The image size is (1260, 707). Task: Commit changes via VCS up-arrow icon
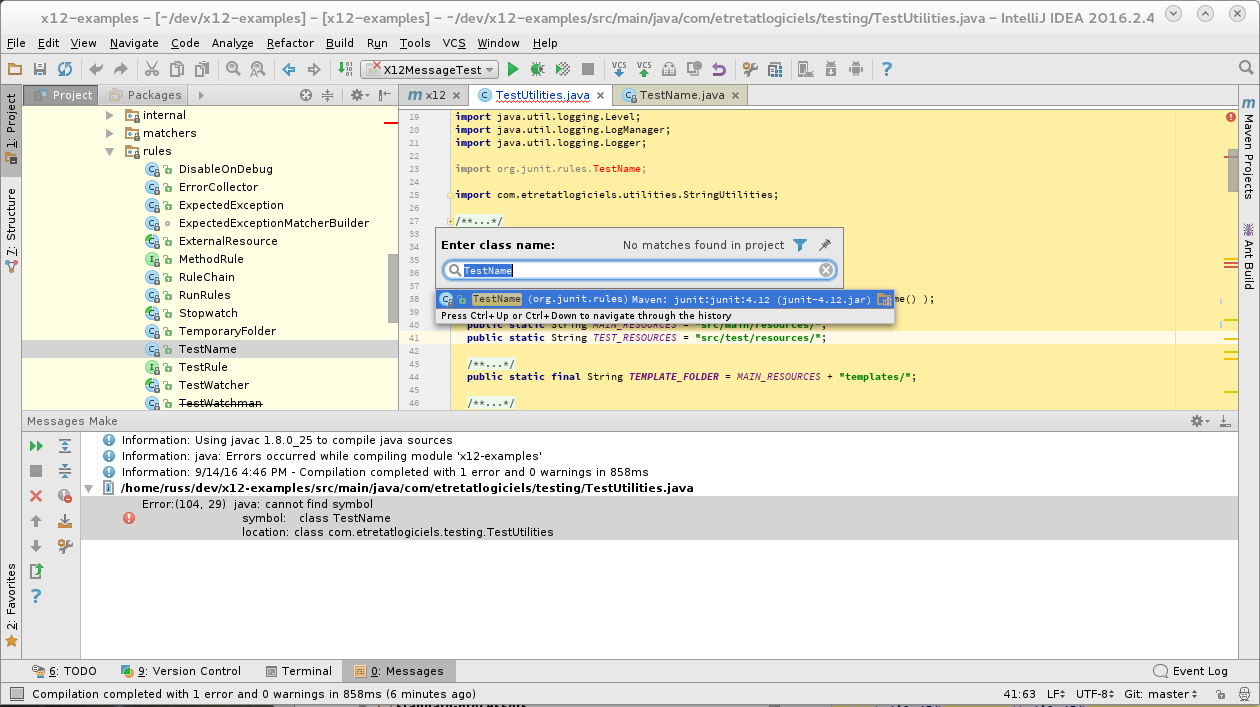(644, 69)
